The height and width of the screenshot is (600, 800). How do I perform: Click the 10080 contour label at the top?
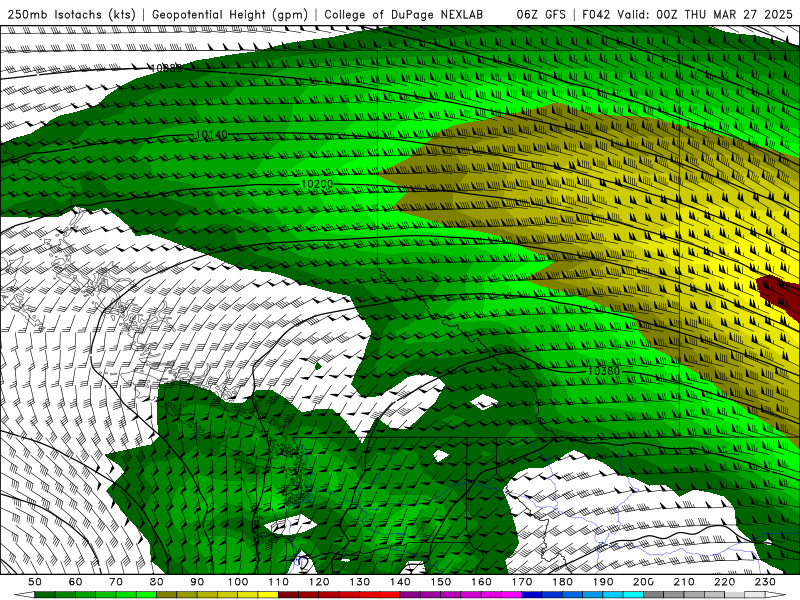(x=166, y=67)
